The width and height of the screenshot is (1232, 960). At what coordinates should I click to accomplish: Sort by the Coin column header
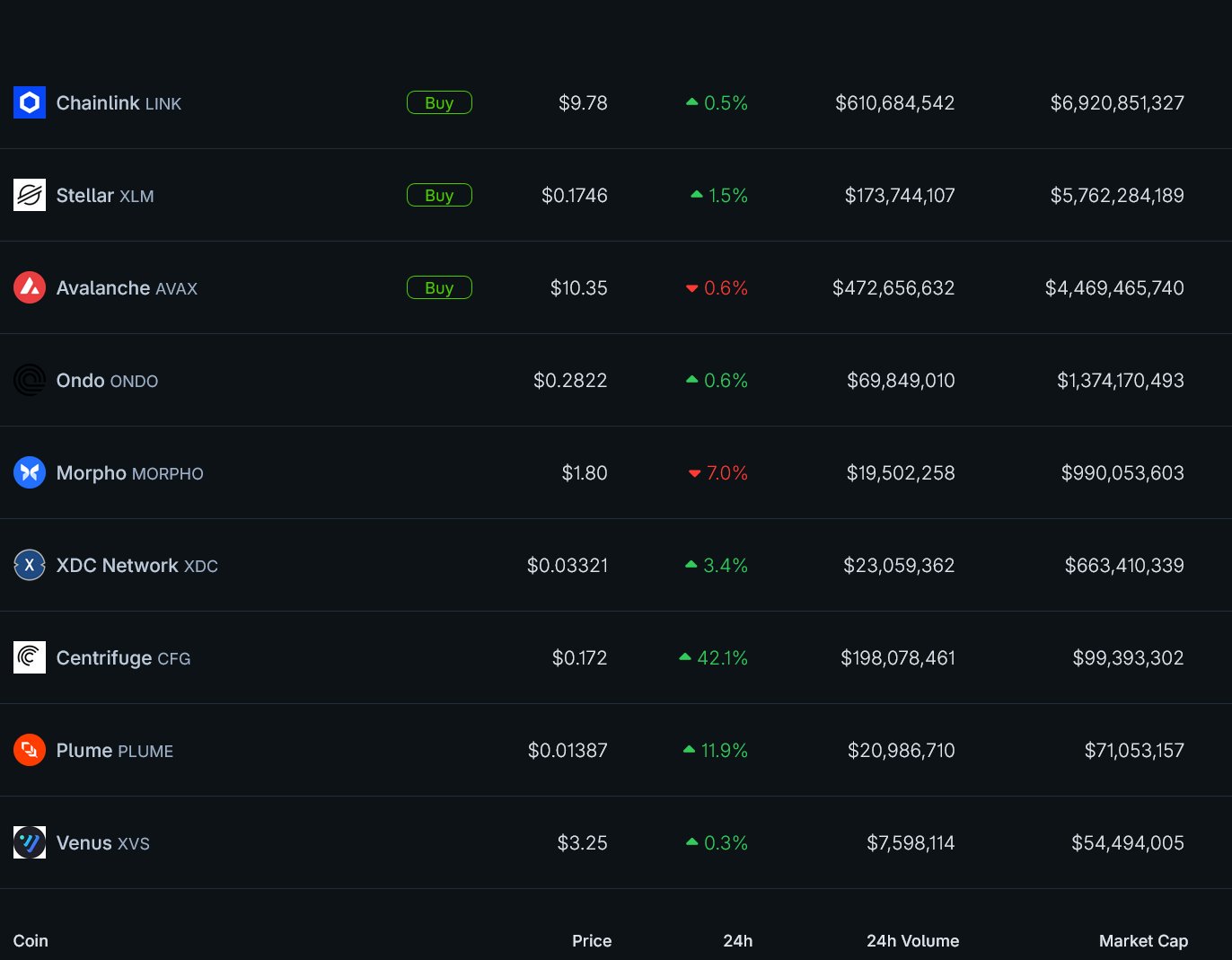(x=31, y=941)
